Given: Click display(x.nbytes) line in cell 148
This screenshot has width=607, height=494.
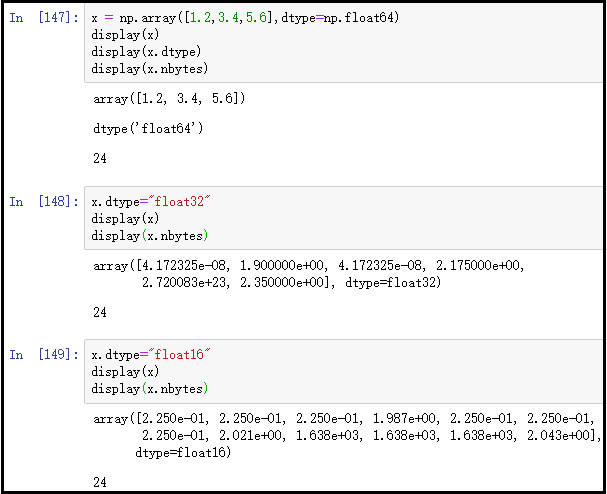Looking at the screenshot, I should tap(149, 236).
